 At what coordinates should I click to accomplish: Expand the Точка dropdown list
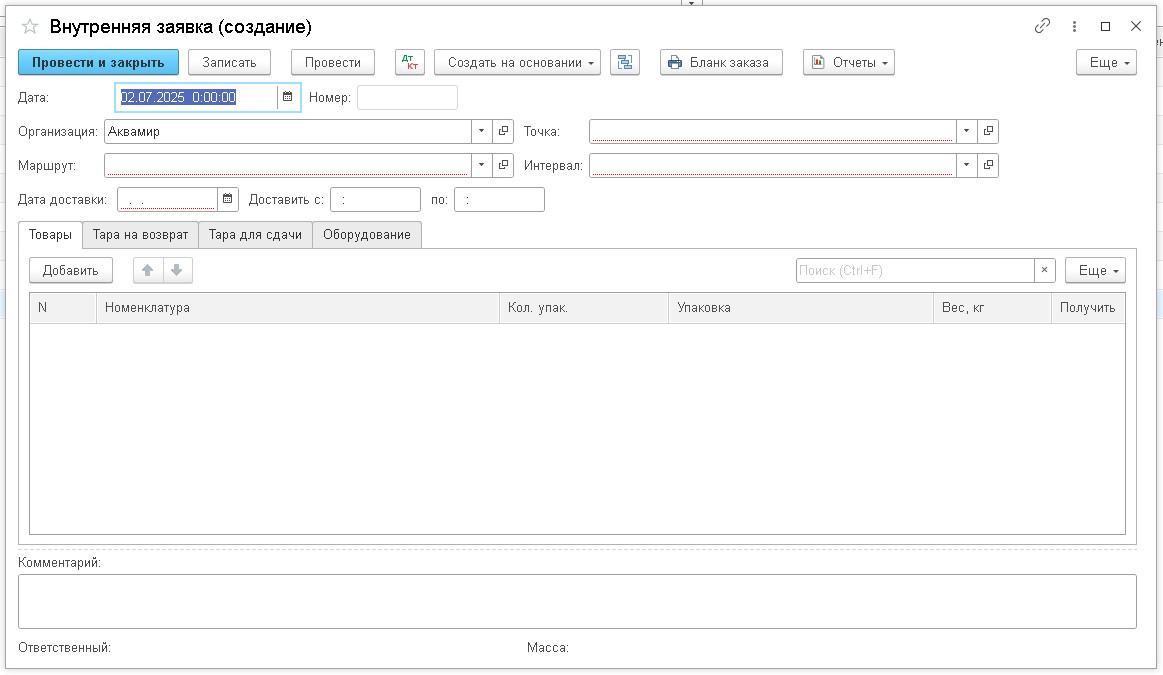click(966, 131)
